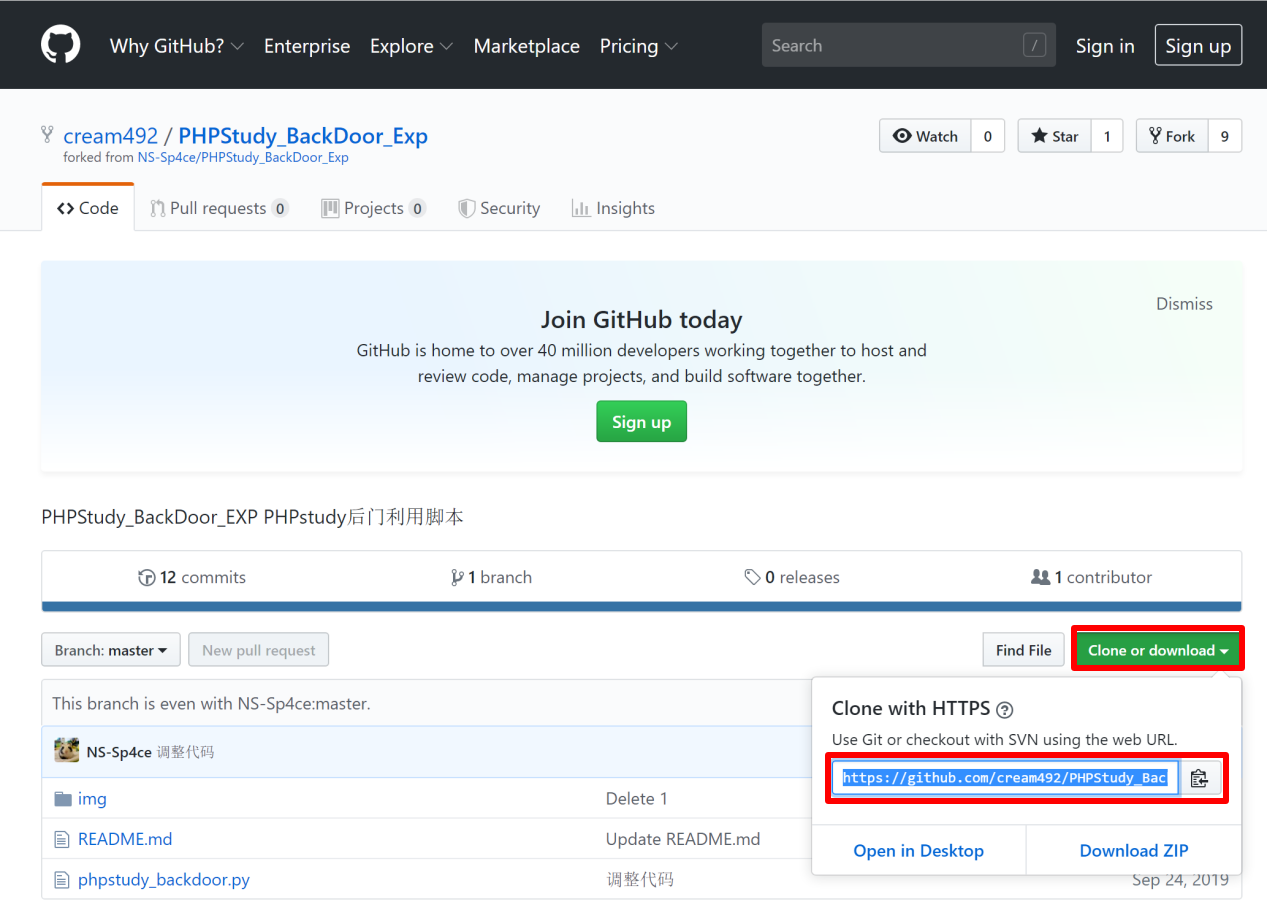1267x910 pixels.
Task: Click Sign in link in header
Action: point(1105,46)
